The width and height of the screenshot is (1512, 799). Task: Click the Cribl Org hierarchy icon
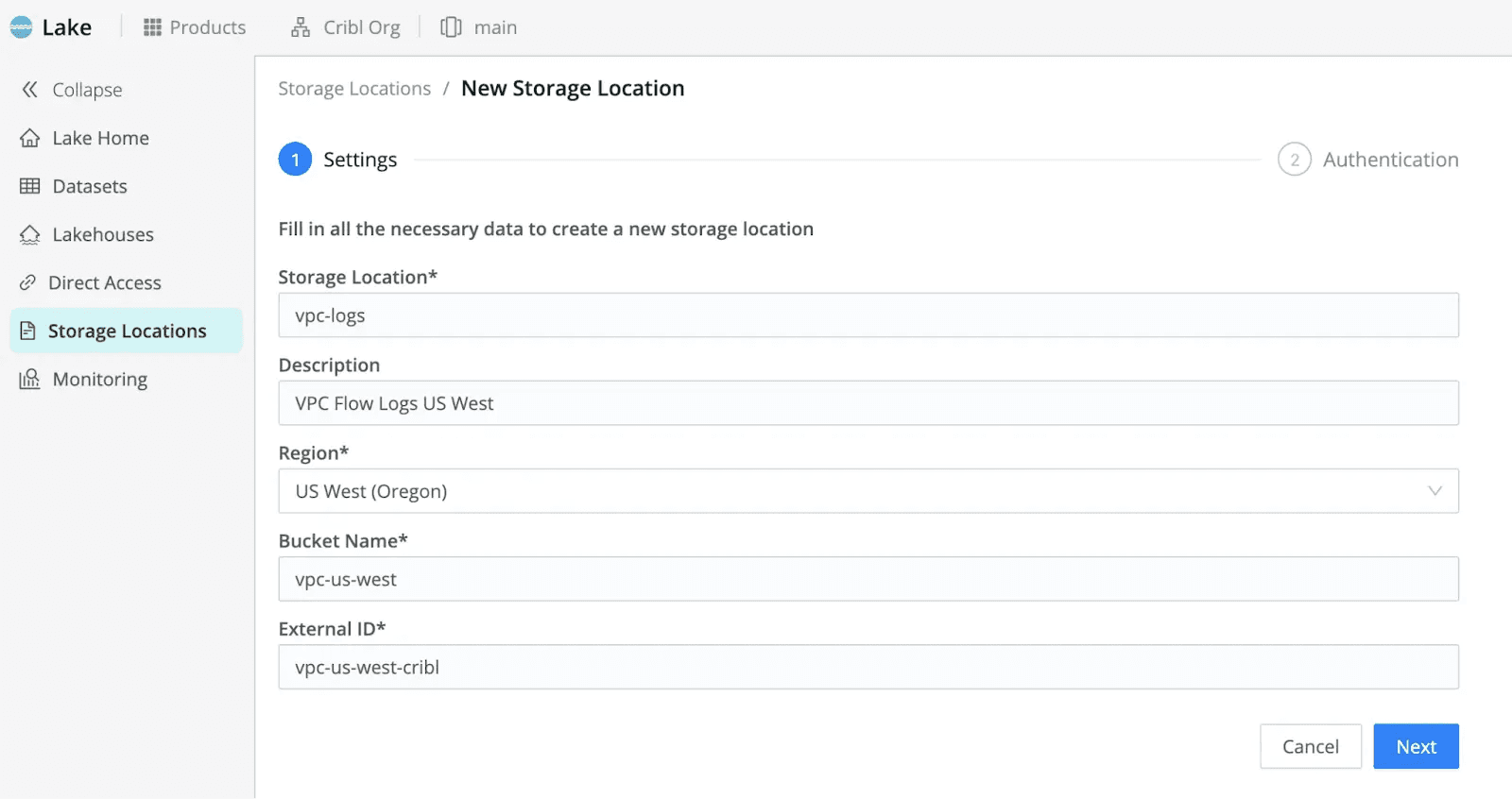tap(301, 27)
